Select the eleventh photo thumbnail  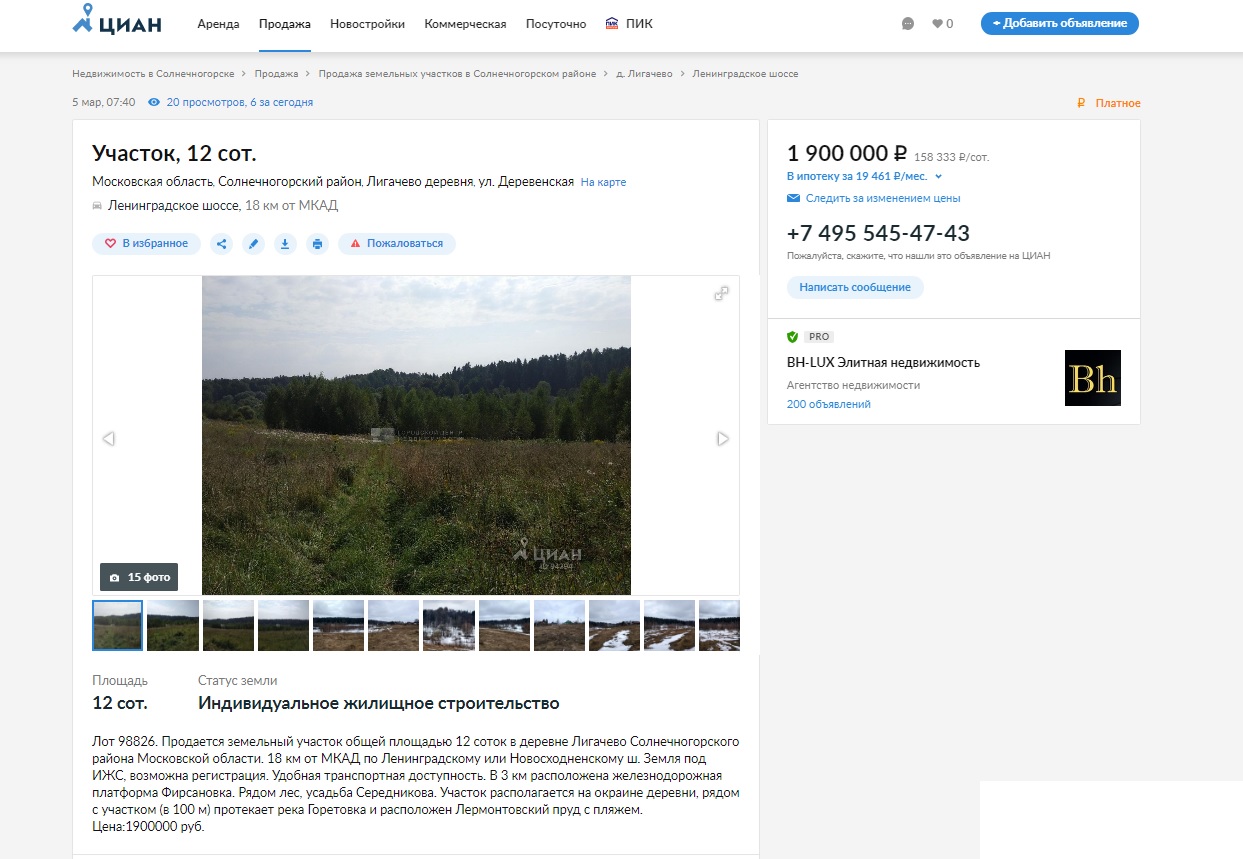coord(669,626)
